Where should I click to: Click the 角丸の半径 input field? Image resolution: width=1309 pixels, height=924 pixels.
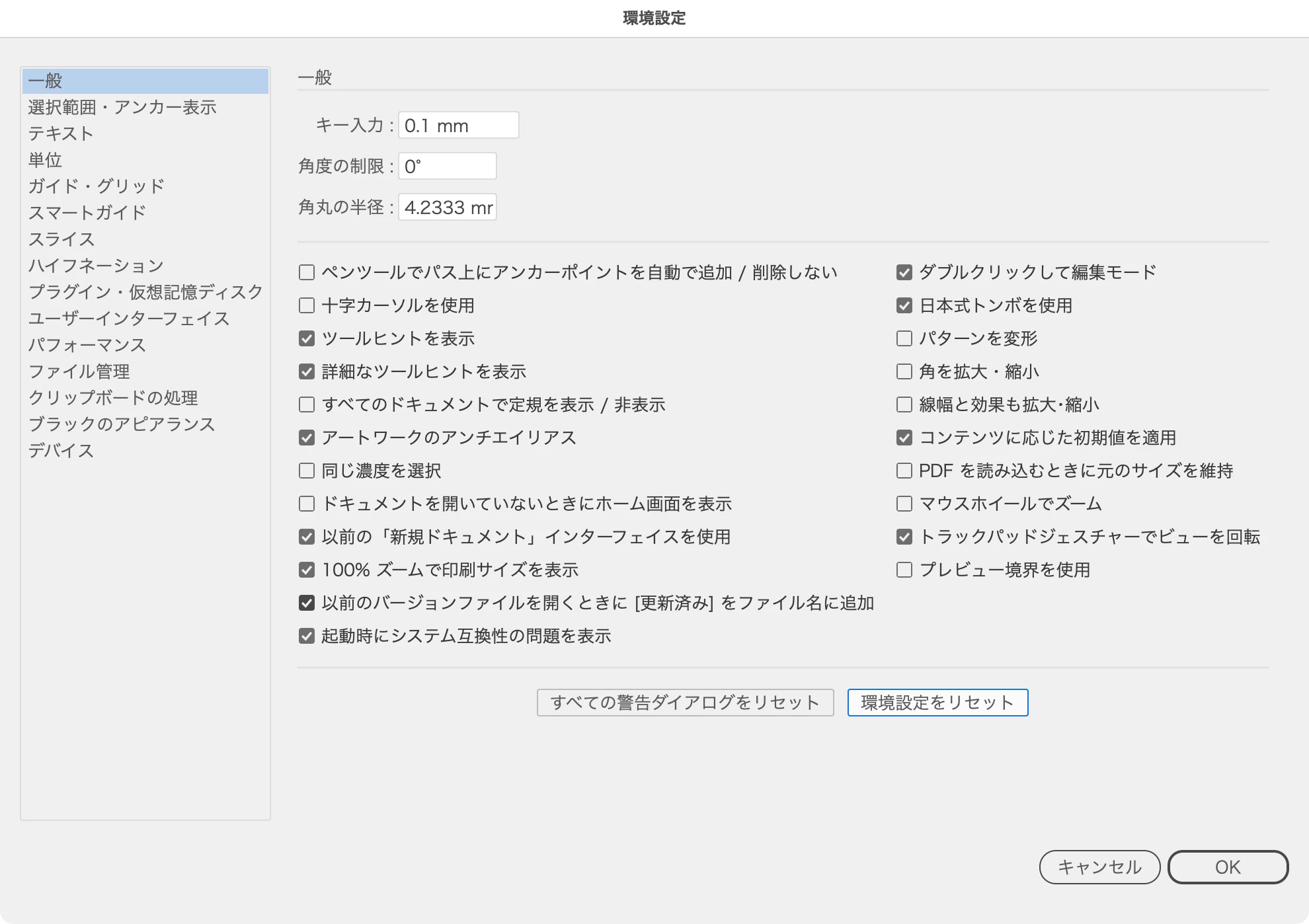tap(448, 208)
